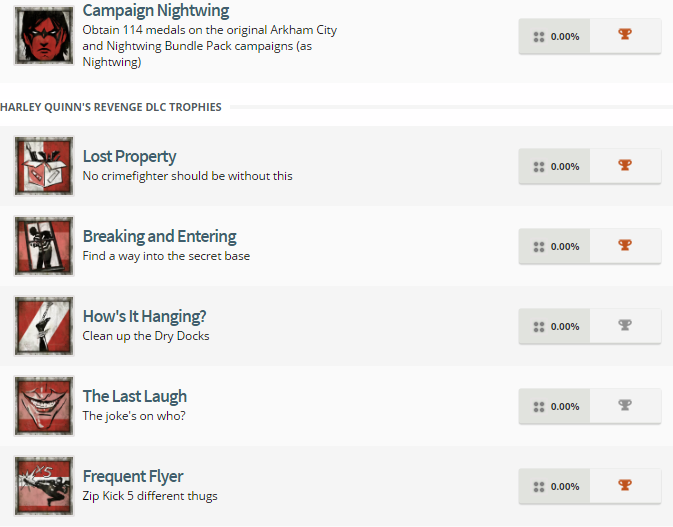Open the Lost Property trophy title link

click(x=129, y=156)
